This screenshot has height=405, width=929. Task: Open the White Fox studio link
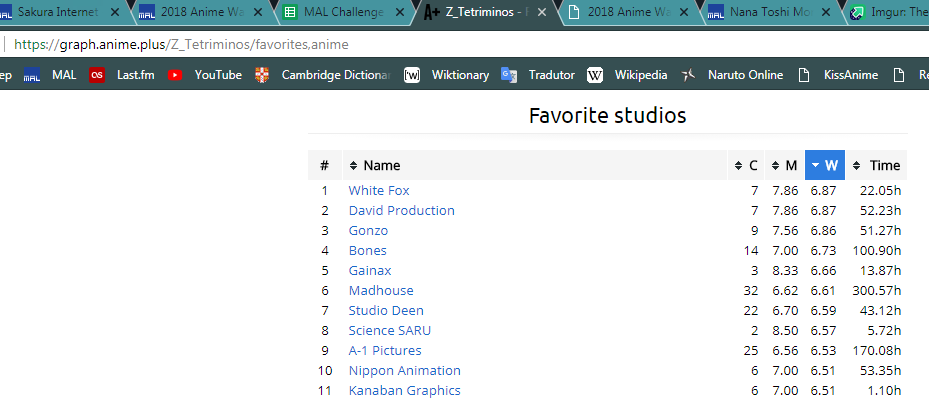click(379, 190)
